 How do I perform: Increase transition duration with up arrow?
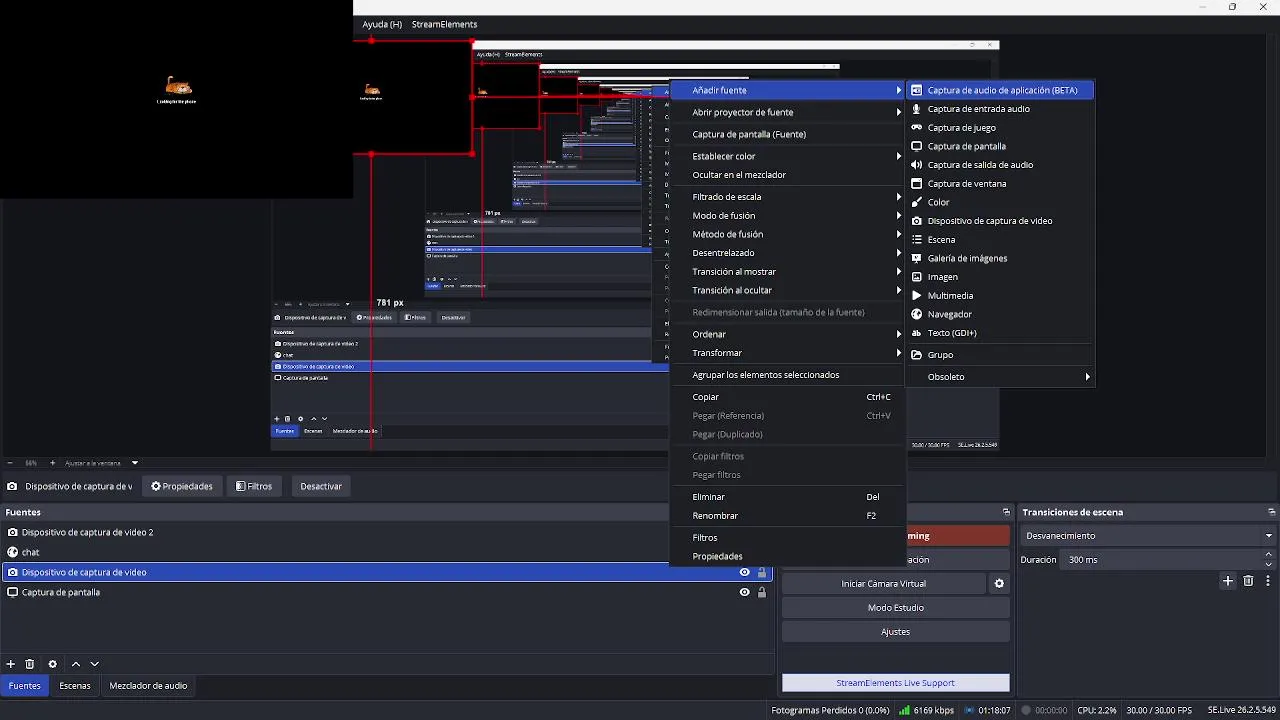pyautogui.click(x=1269, y=555)
